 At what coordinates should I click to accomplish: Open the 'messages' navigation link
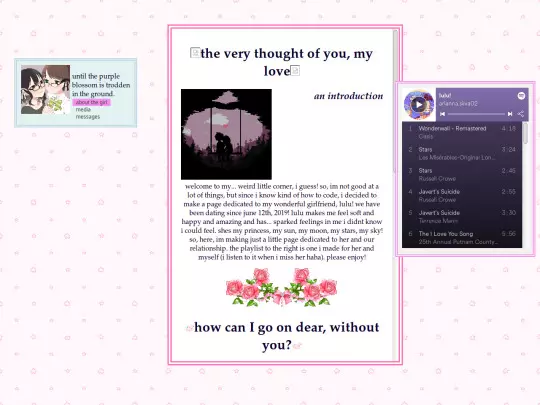(x=88, y=117)
